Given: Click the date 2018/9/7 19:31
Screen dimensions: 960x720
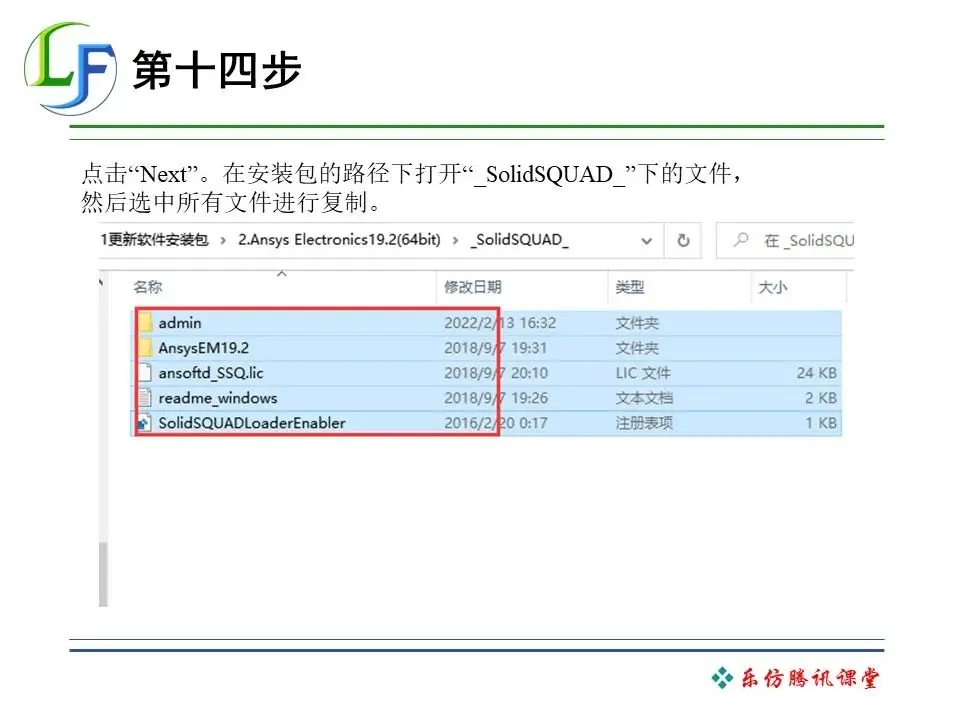Looking at the screenshot, I should (x=495, y=348).
